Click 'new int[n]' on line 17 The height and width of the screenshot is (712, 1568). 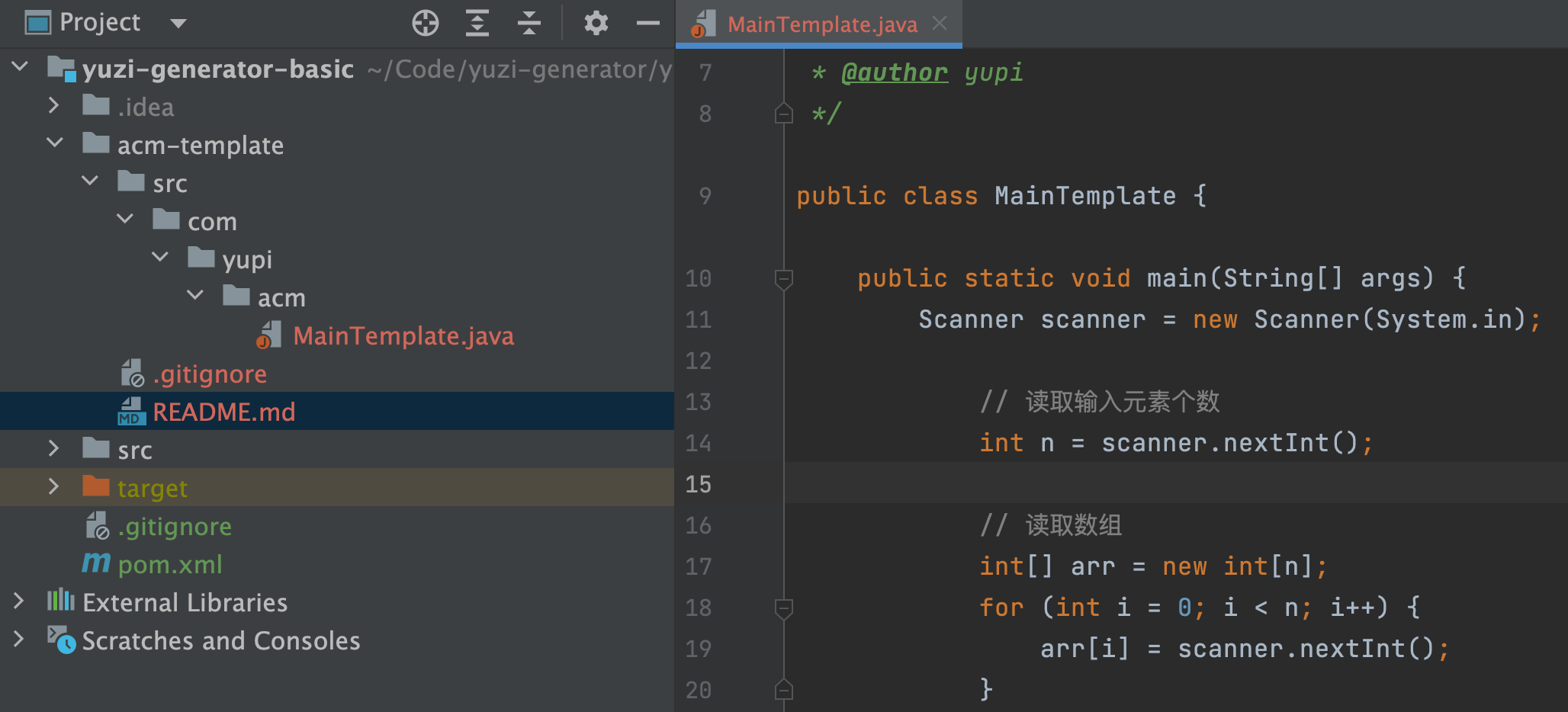1238,566
